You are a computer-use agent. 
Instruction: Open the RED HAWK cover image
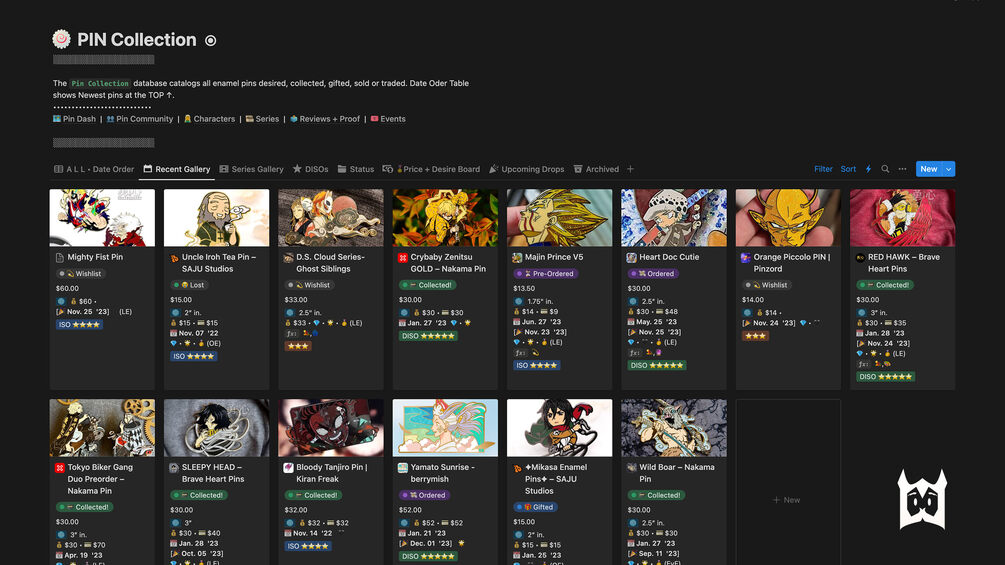902,218
